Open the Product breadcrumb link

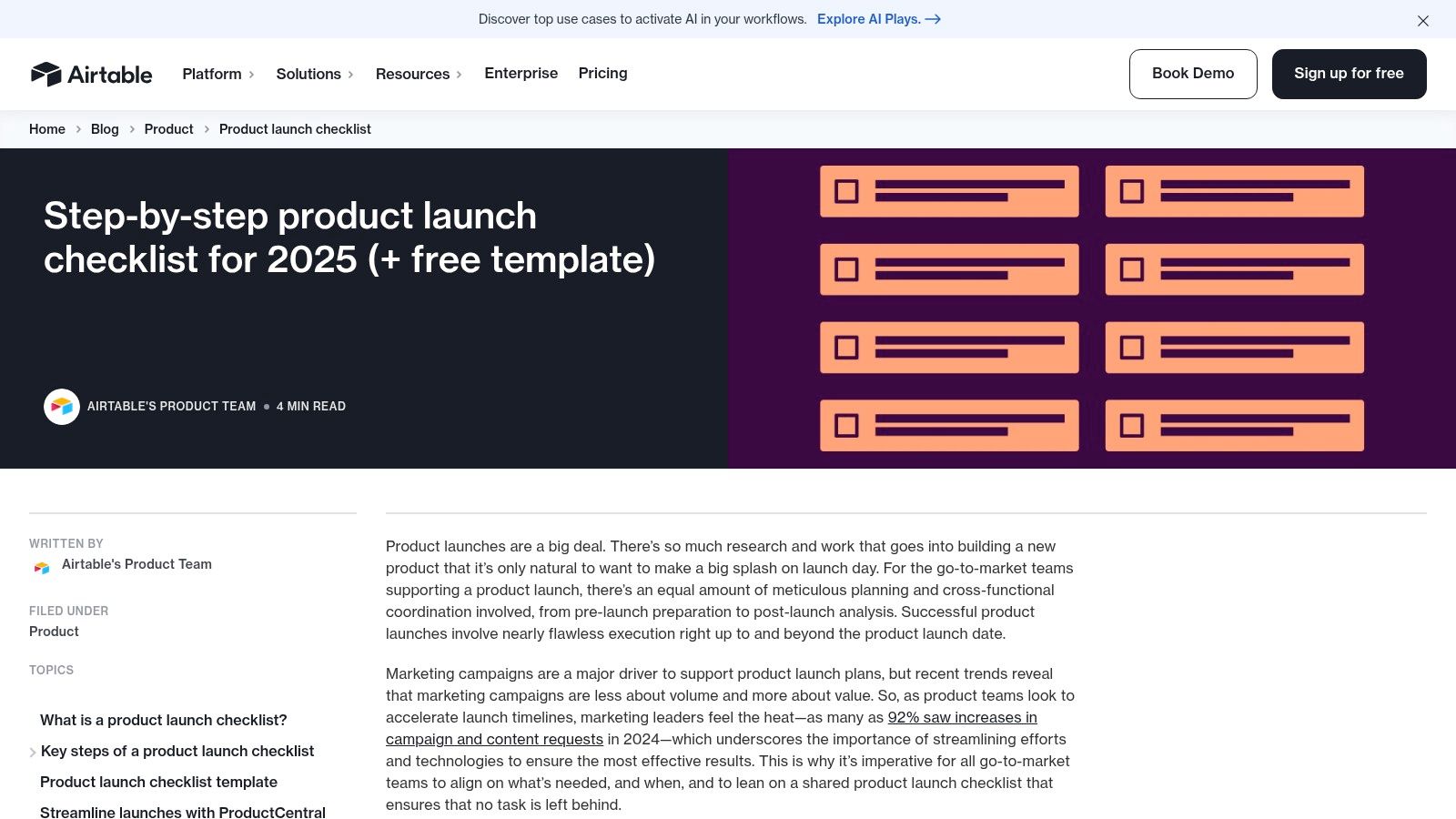168,129
